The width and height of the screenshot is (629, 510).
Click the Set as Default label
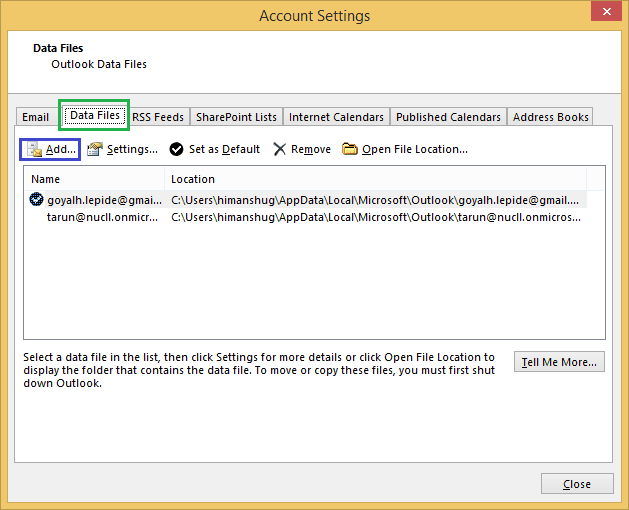(224, 149)
